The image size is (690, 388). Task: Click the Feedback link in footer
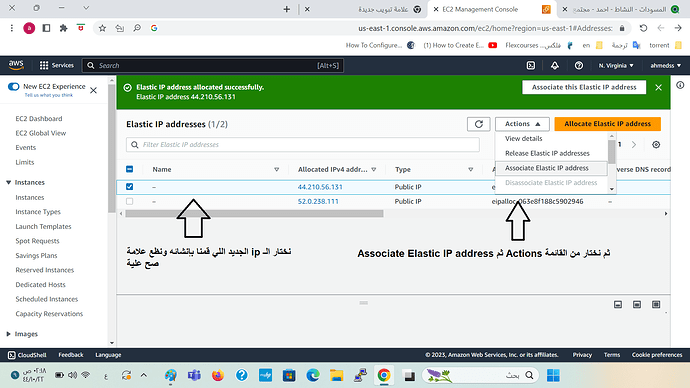click(71, 355)
